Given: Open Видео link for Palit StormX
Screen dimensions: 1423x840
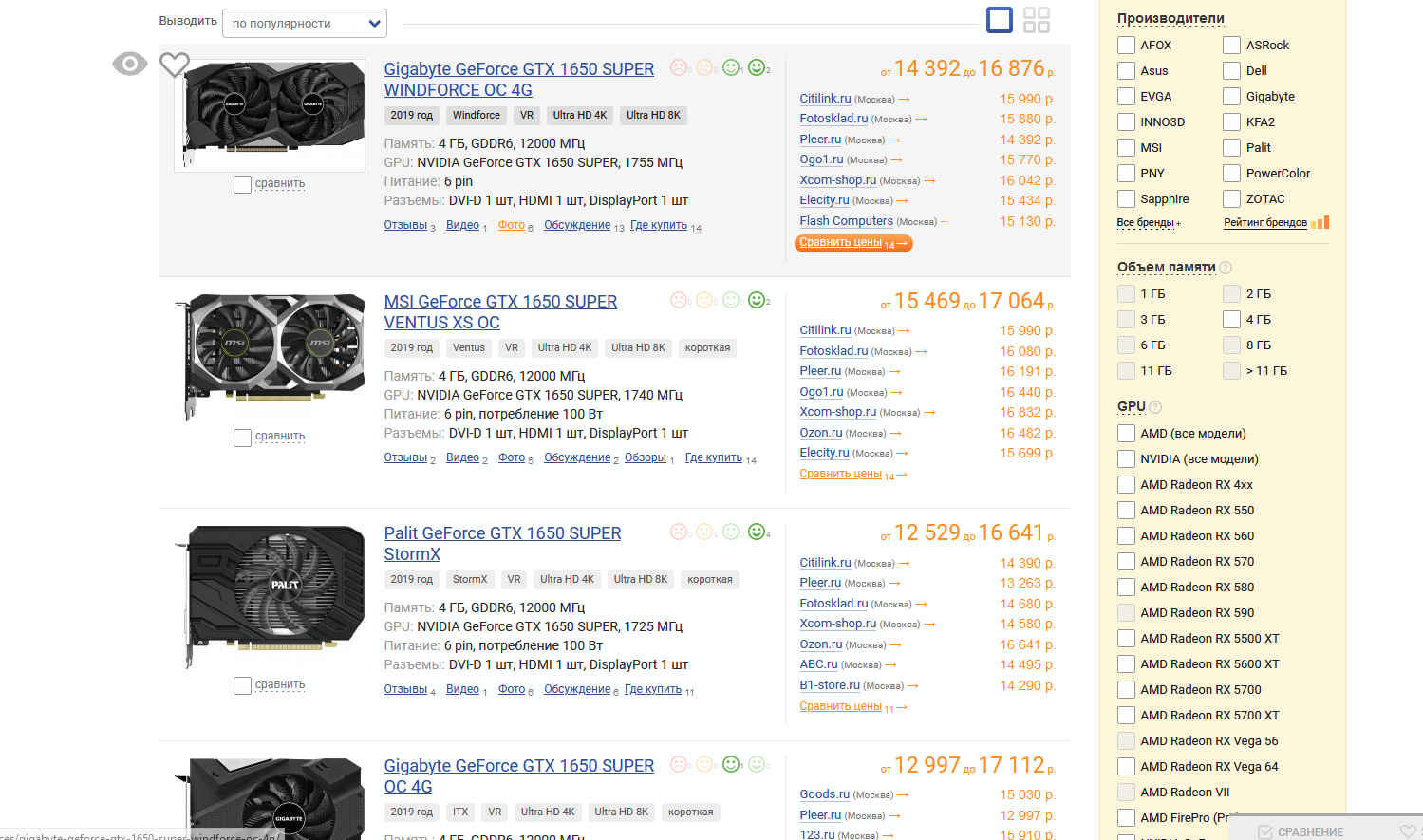Looking at the screenshot, I should 462,689.
